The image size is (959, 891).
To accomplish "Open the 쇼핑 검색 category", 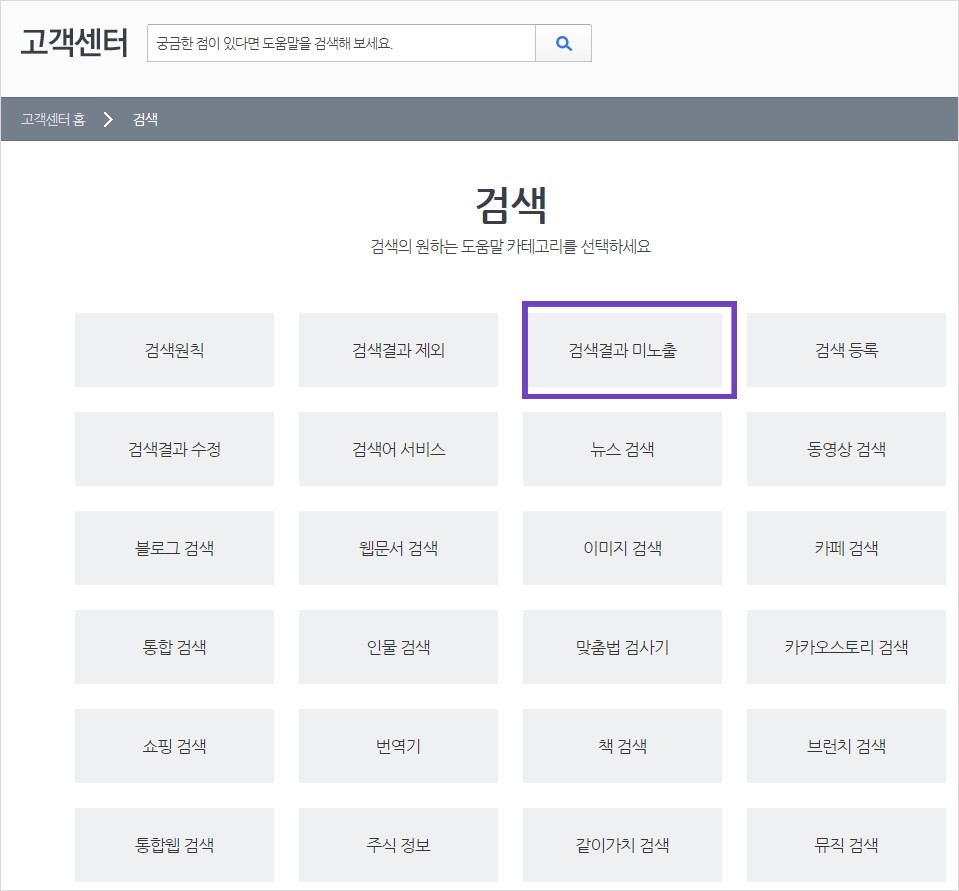I will pos(174,746).
